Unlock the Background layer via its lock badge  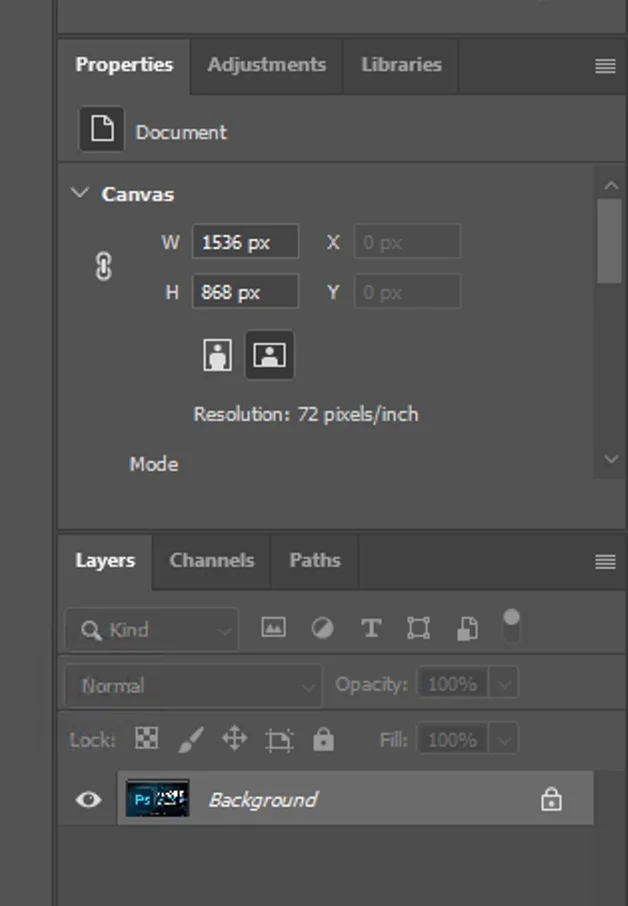click(551, 799)
